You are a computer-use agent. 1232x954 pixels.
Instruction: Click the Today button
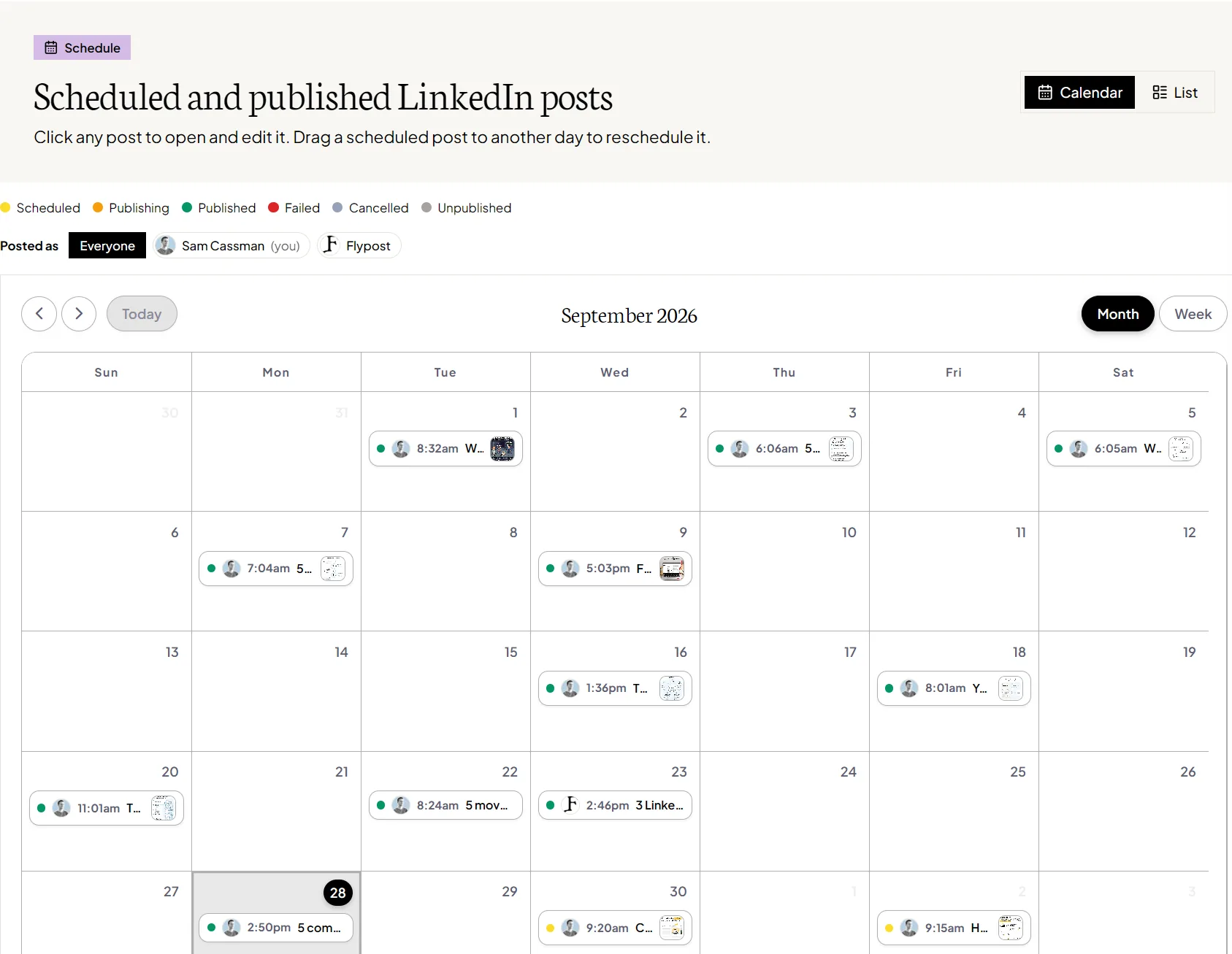click(x=142, y=314)
